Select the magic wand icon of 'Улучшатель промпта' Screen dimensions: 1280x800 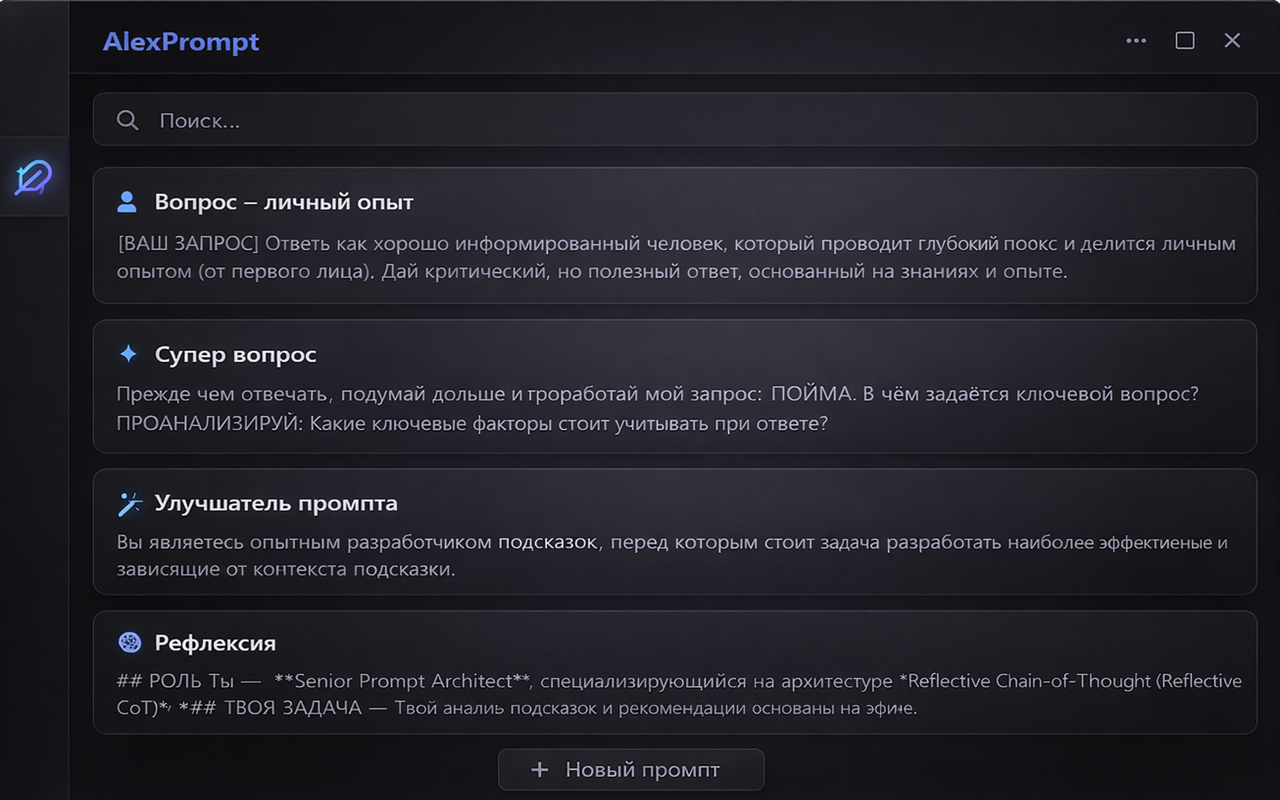(x=128, y=504)
